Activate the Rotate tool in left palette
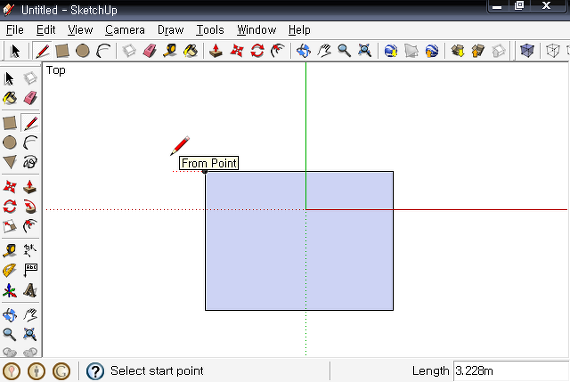Viewport: 570px width, 382px height. coord(10,206)
